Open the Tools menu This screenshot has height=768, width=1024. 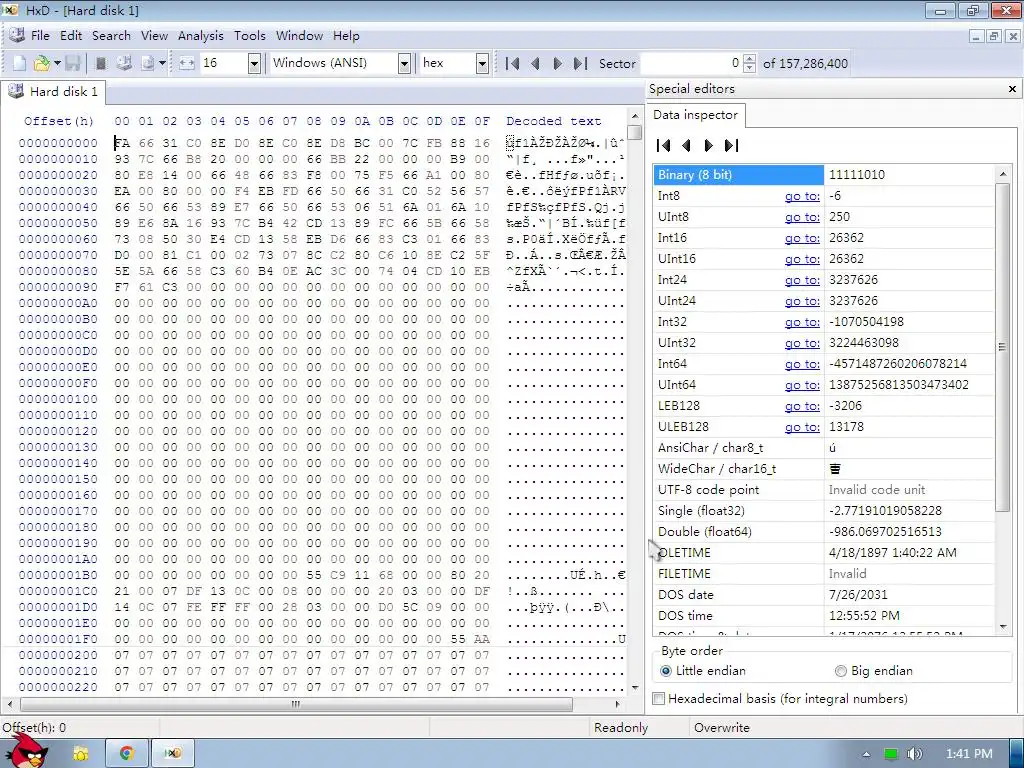pyautogui.click(x=249, y=36)
